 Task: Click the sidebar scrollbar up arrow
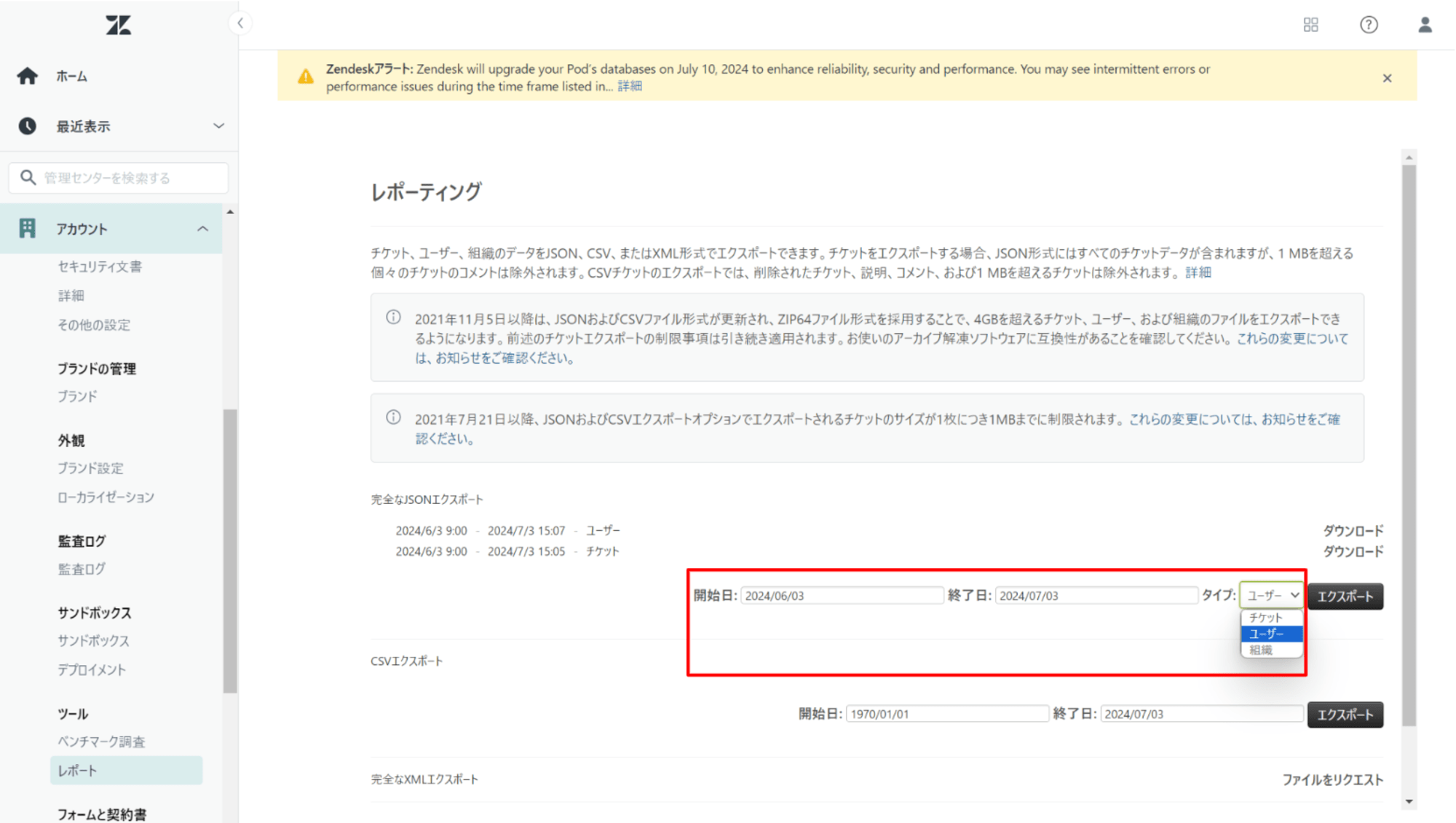tap(230, 212)
